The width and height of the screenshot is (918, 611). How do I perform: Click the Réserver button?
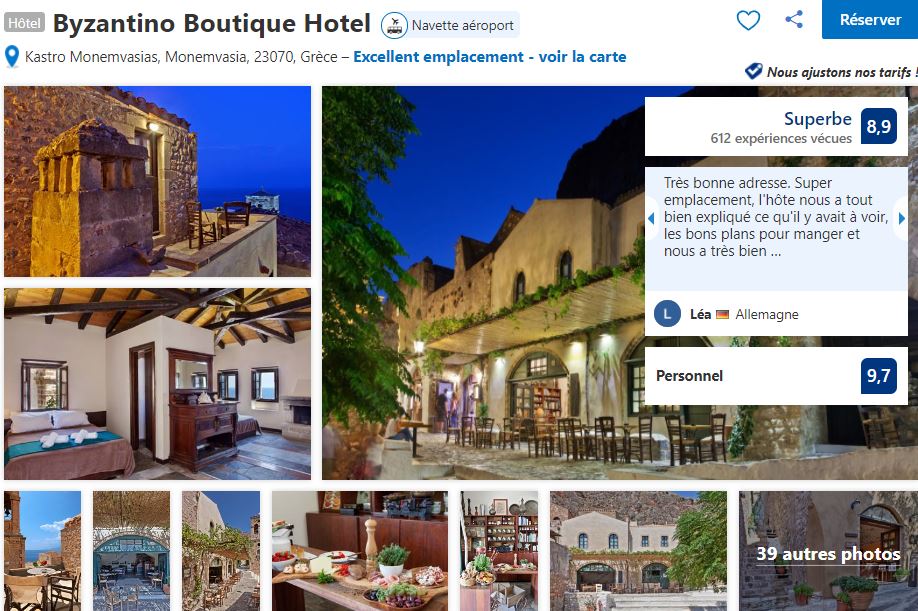click(x=870, y=19)
